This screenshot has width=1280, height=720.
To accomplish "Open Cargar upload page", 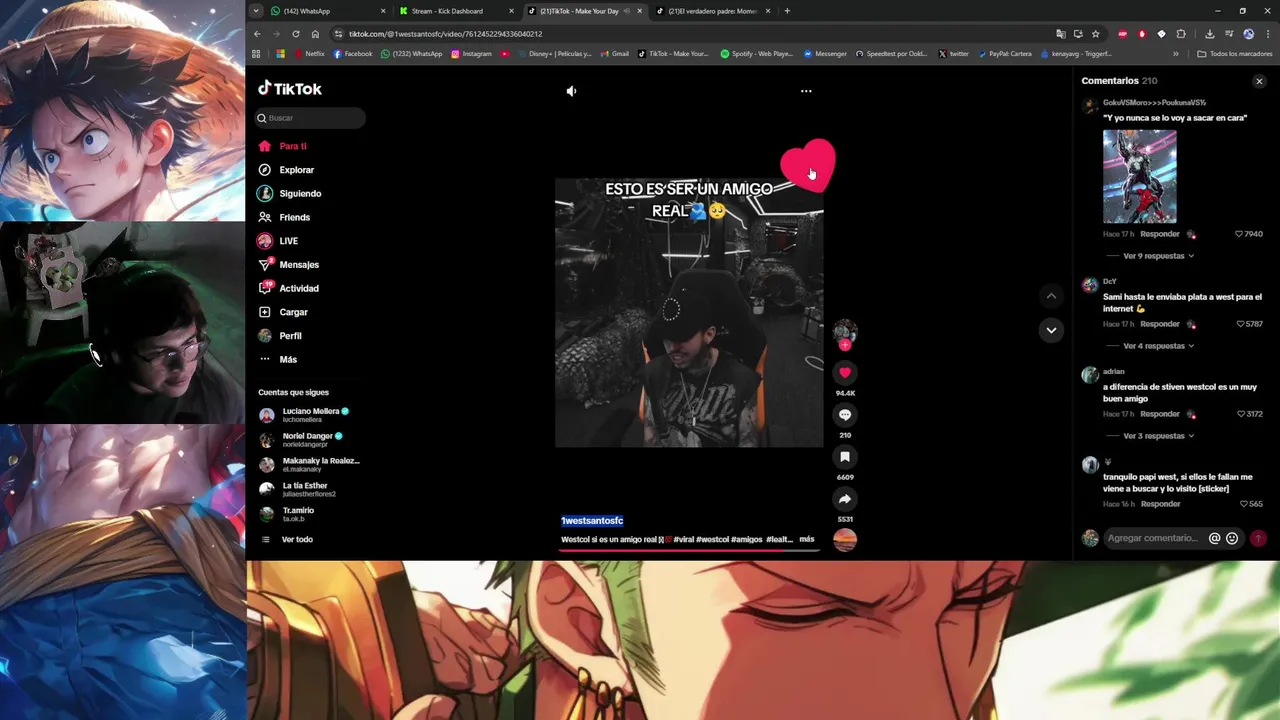I will point(284,312).
